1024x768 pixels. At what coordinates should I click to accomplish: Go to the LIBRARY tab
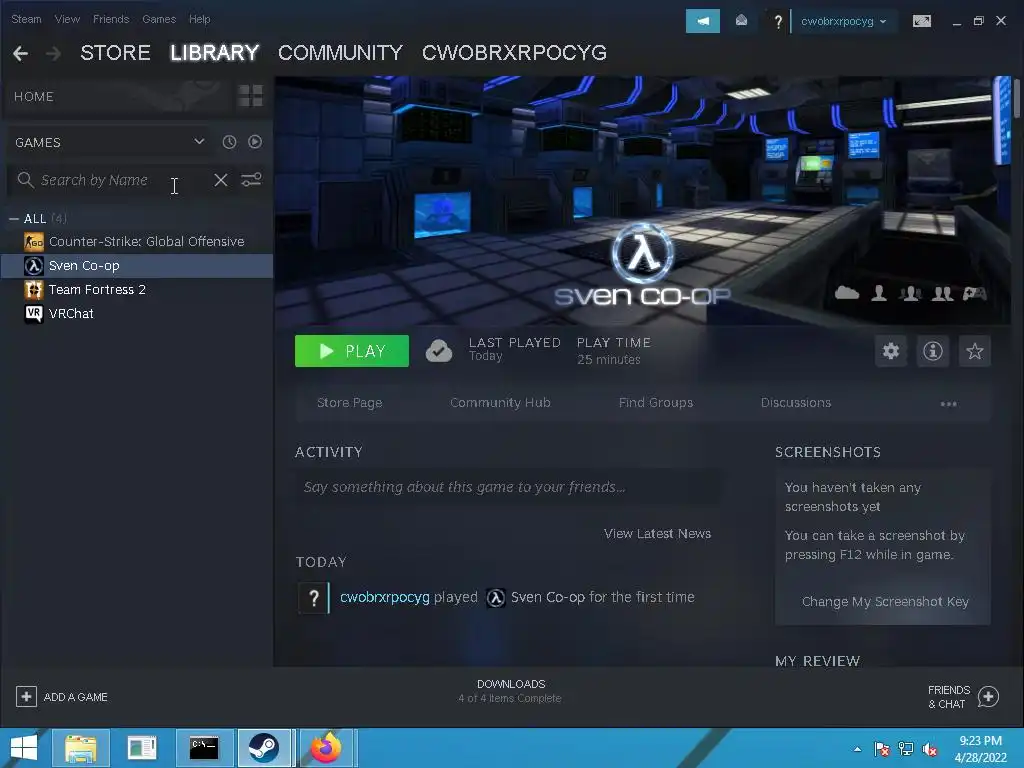[x=215, y=53]
